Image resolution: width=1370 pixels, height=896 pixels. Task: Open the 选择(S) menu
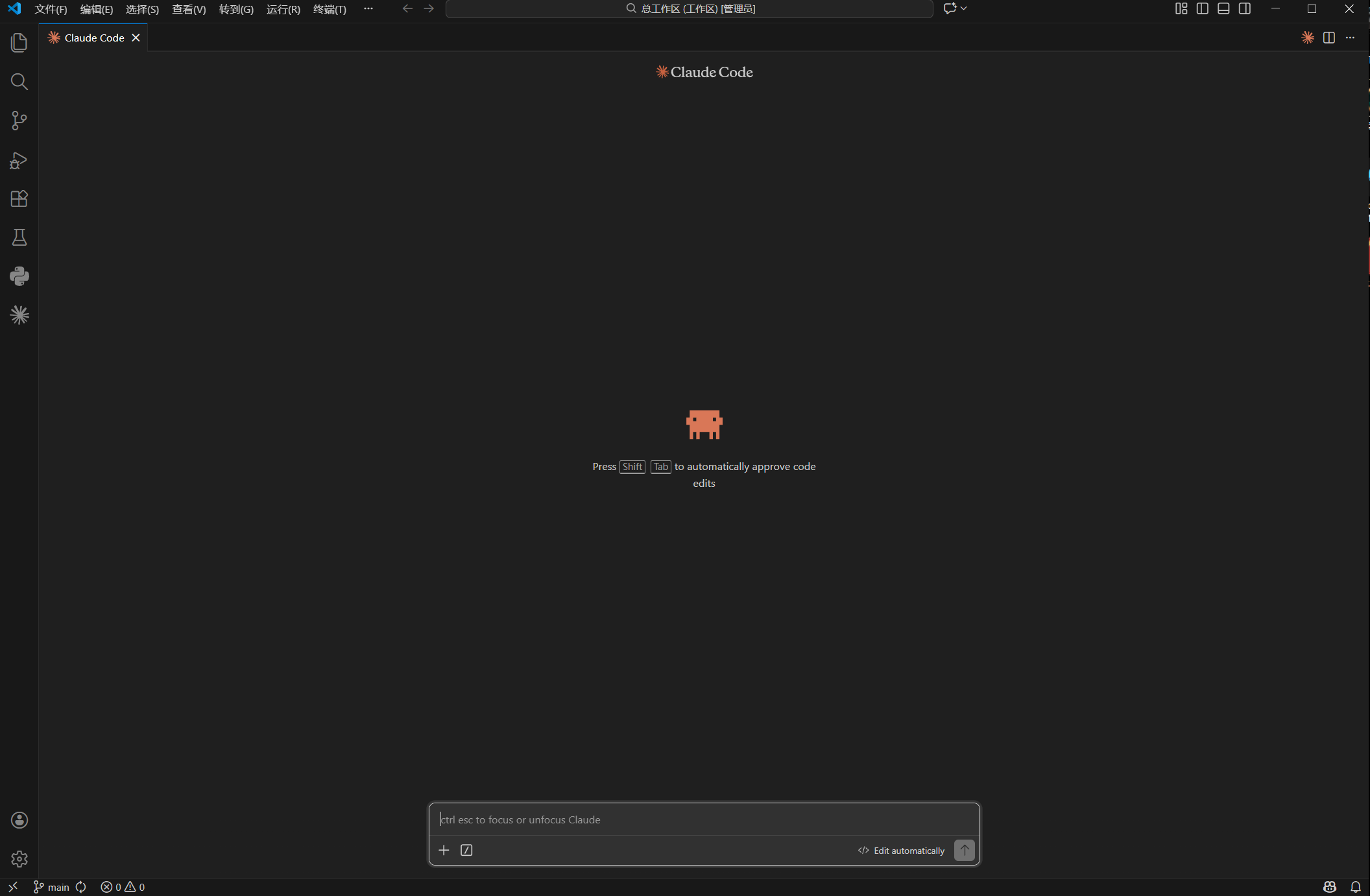(142, 9)
